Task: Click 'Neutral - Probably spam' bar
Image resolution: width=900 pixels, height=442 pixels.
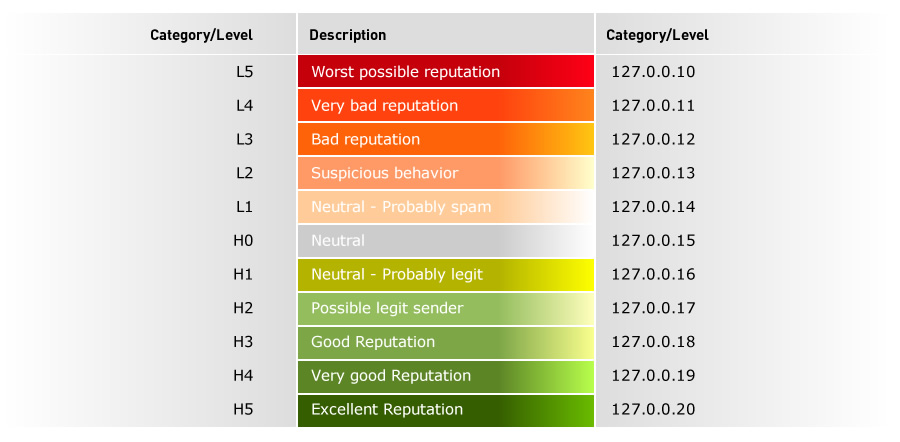Action: [445, 207]
